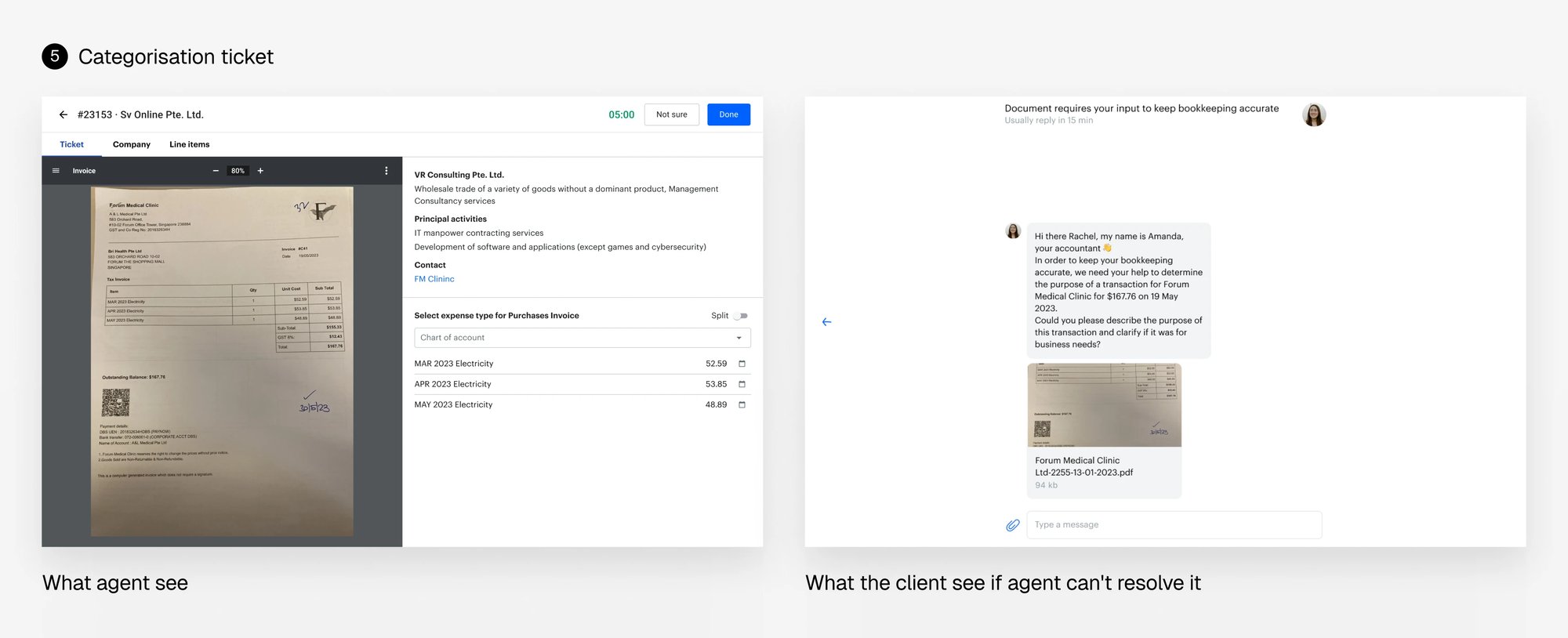Open invoice viewer more options menu
1568x638 pixels.
[386, 171]
